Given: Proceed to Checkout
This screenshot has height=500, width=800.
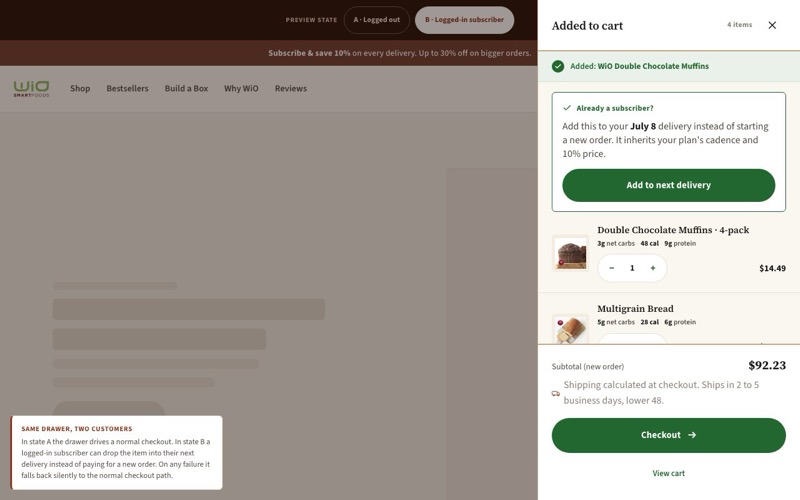Looking at the screenshot, I should pos(668,435).
